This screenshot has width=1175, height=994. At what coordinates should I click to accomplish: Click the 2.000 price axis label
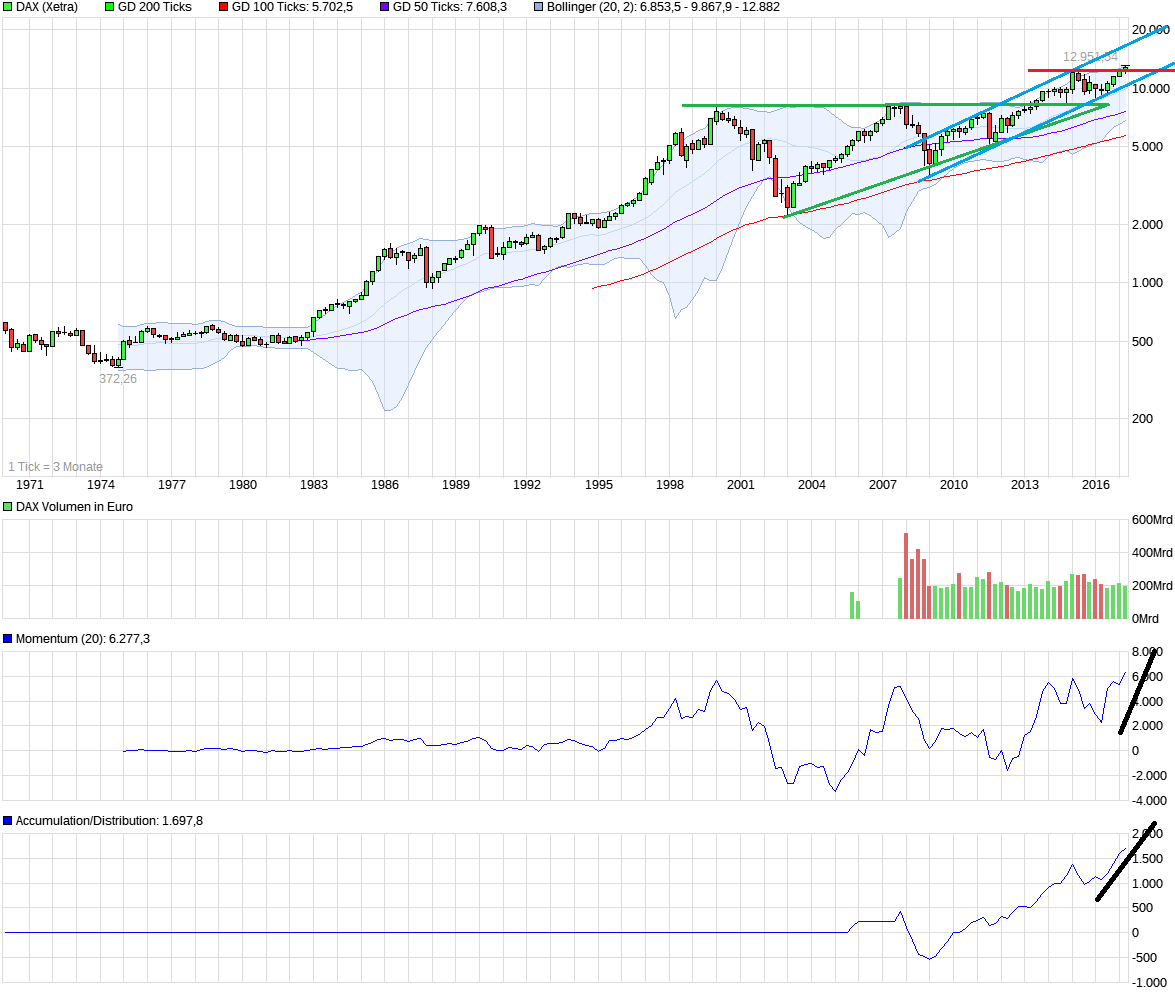[1147, 225]
